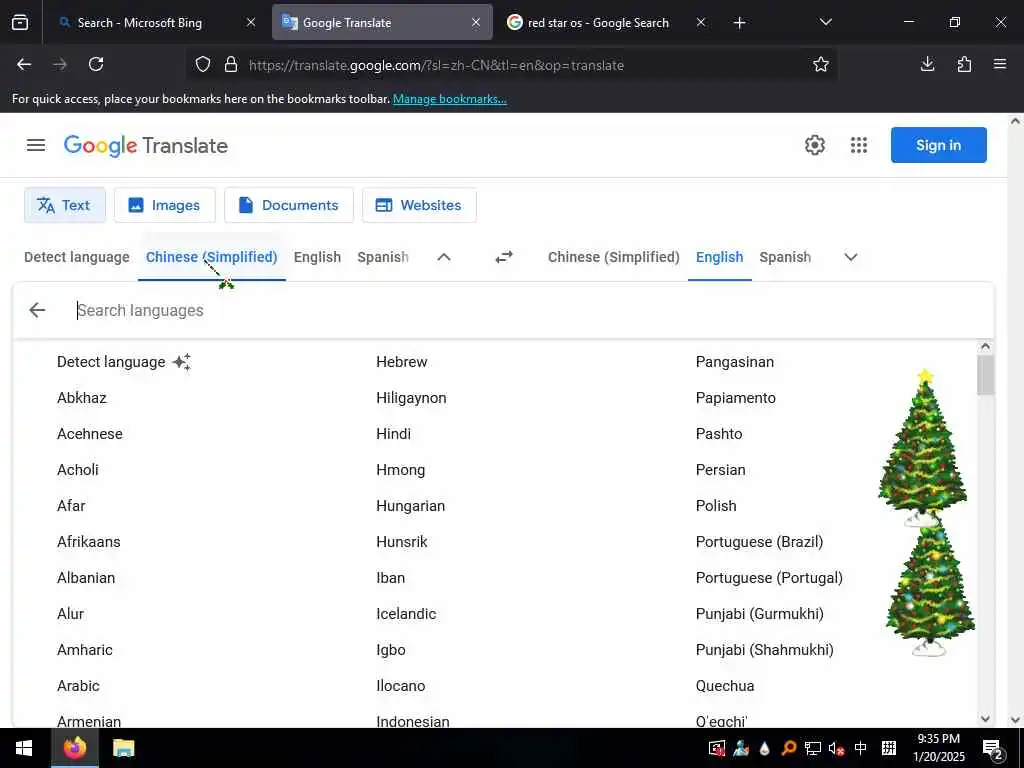Pick Quechua from the language list

point(725,686)
